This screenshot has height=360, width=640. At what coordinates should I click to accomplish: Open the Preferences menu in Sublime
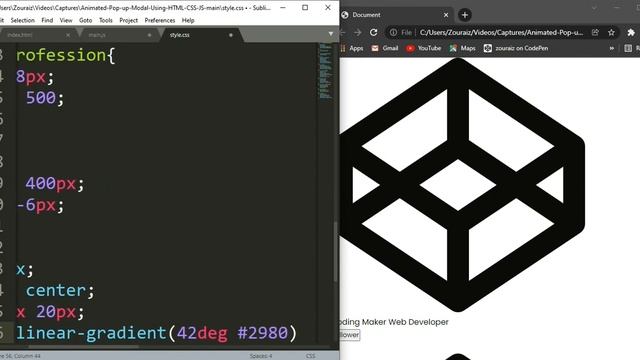pyautogui.click(x=160, y=20)
